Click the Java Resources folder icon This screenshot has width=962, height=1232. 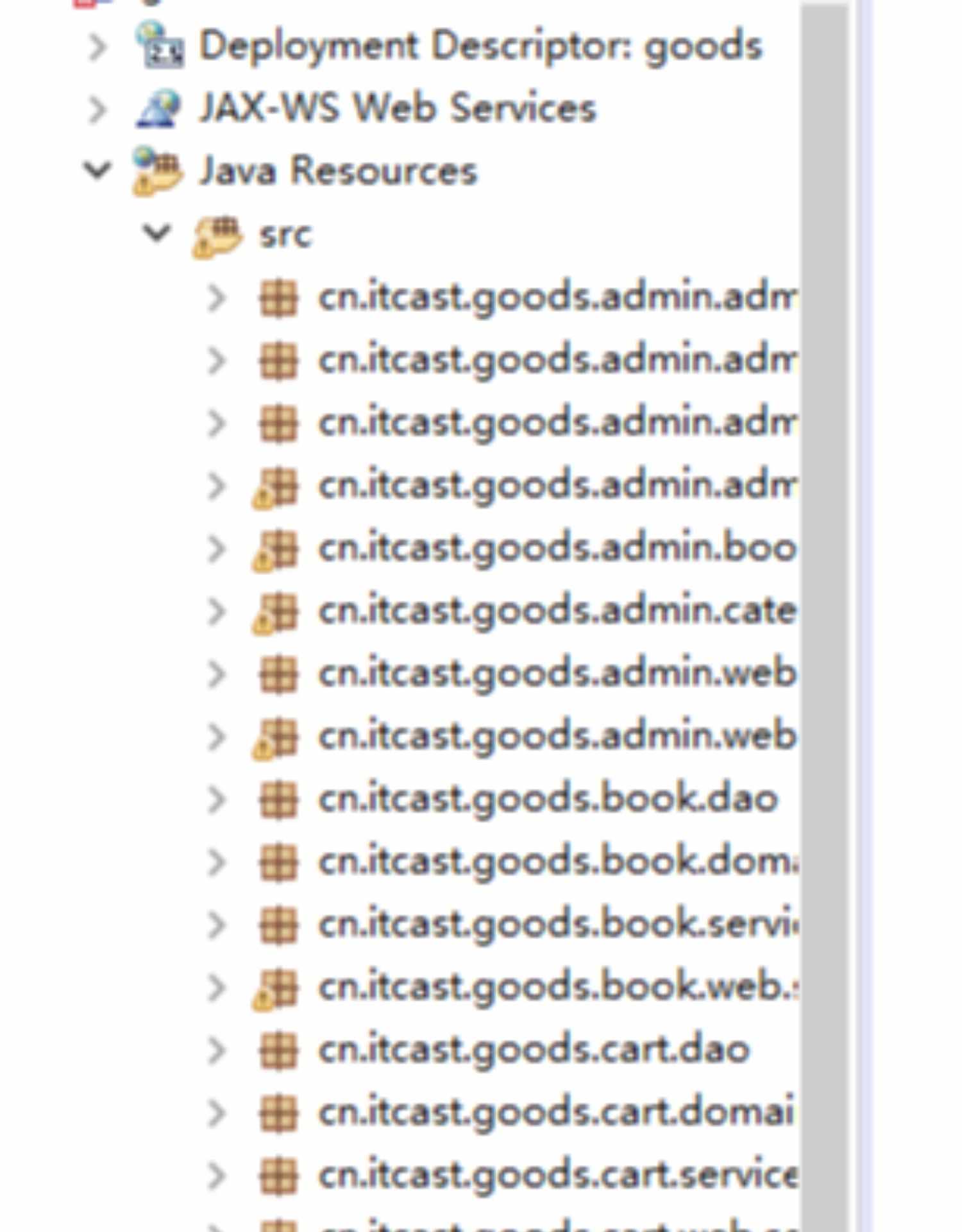pos(157,171)
